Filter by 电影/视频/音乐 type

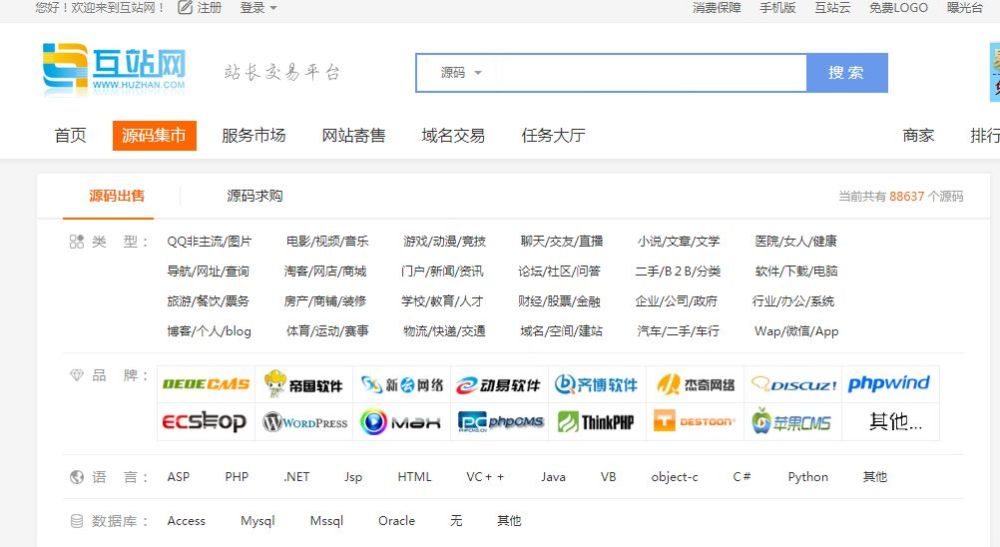coord(327,242)
